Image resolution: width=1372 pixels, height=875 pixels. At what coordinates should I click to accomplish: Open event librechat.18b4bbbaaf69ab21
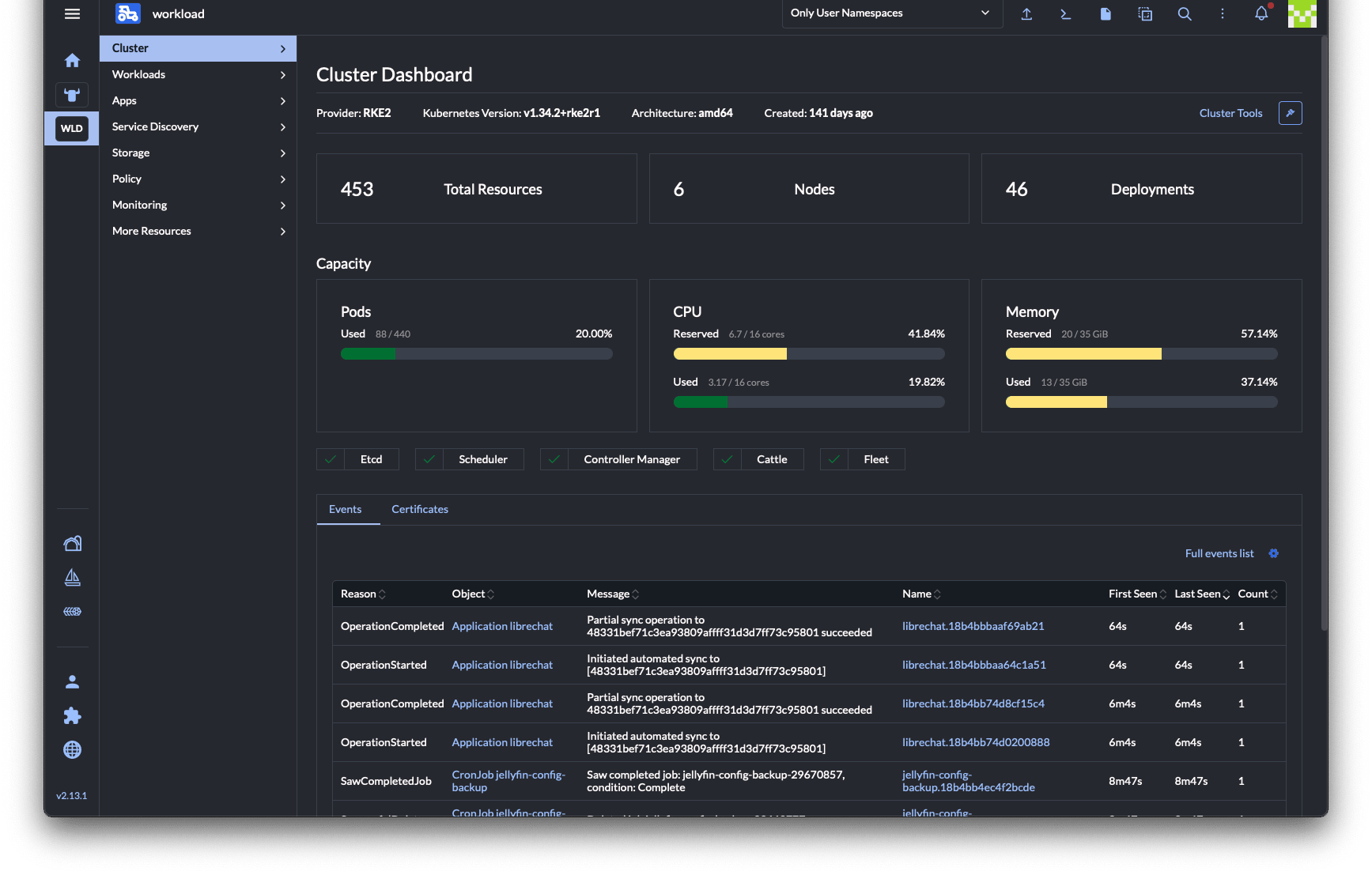[973, 626]
